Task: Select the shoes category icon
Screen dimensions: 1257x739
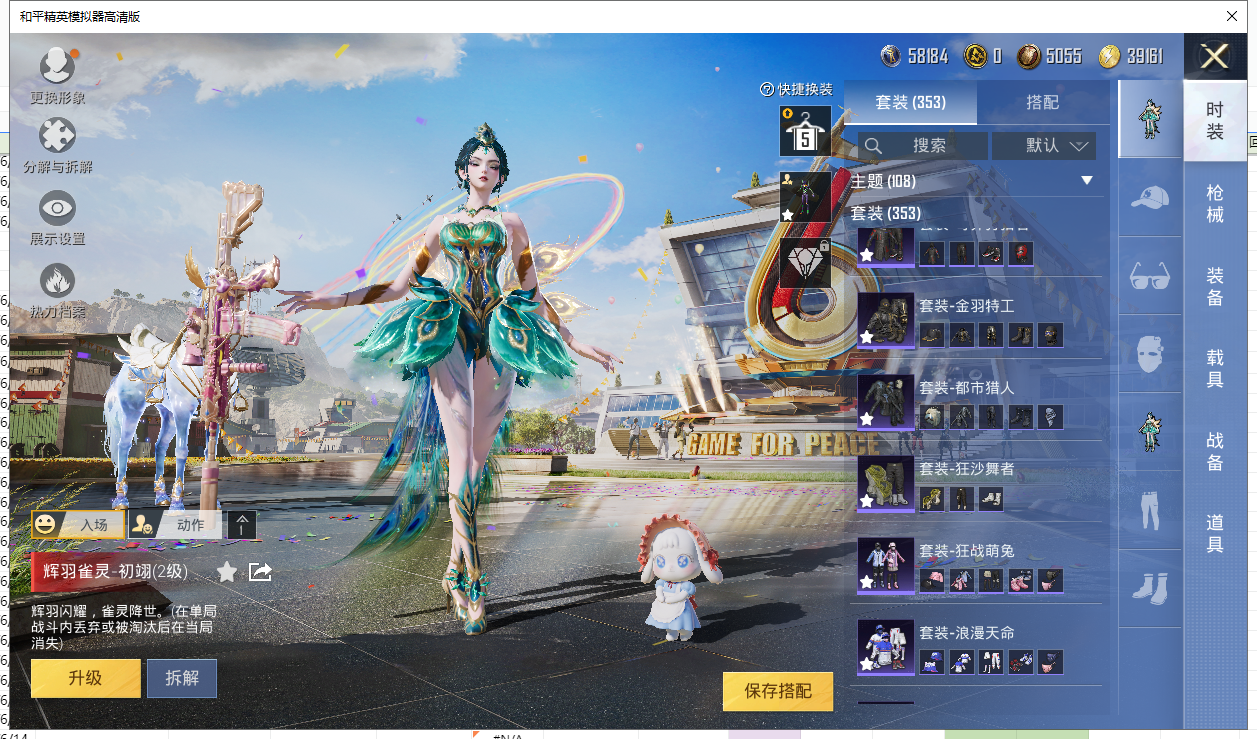Action: point(1150,588)
